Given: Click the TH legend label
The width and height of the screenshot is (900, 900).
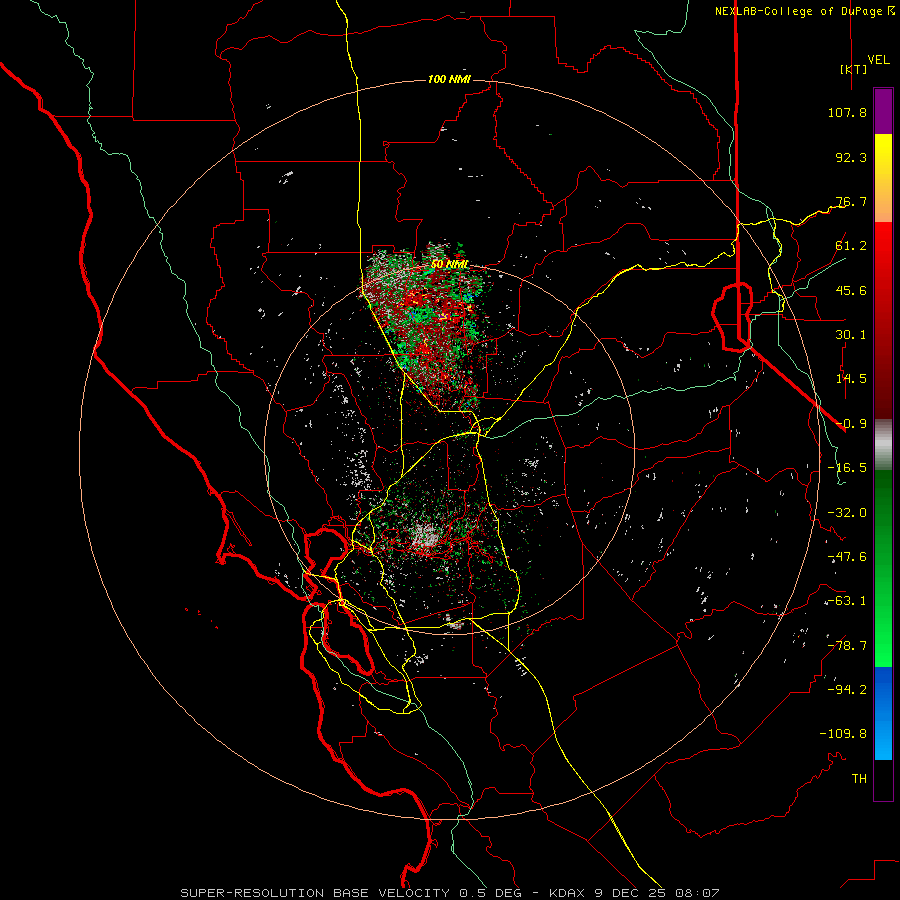Looking at the screenshot, I should pos(859,778).
